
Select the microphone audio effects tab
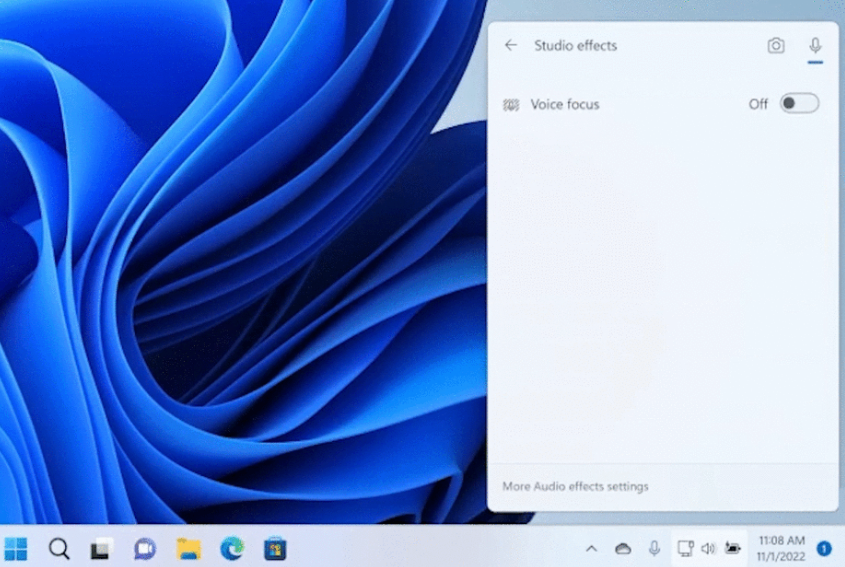[815, 46]
